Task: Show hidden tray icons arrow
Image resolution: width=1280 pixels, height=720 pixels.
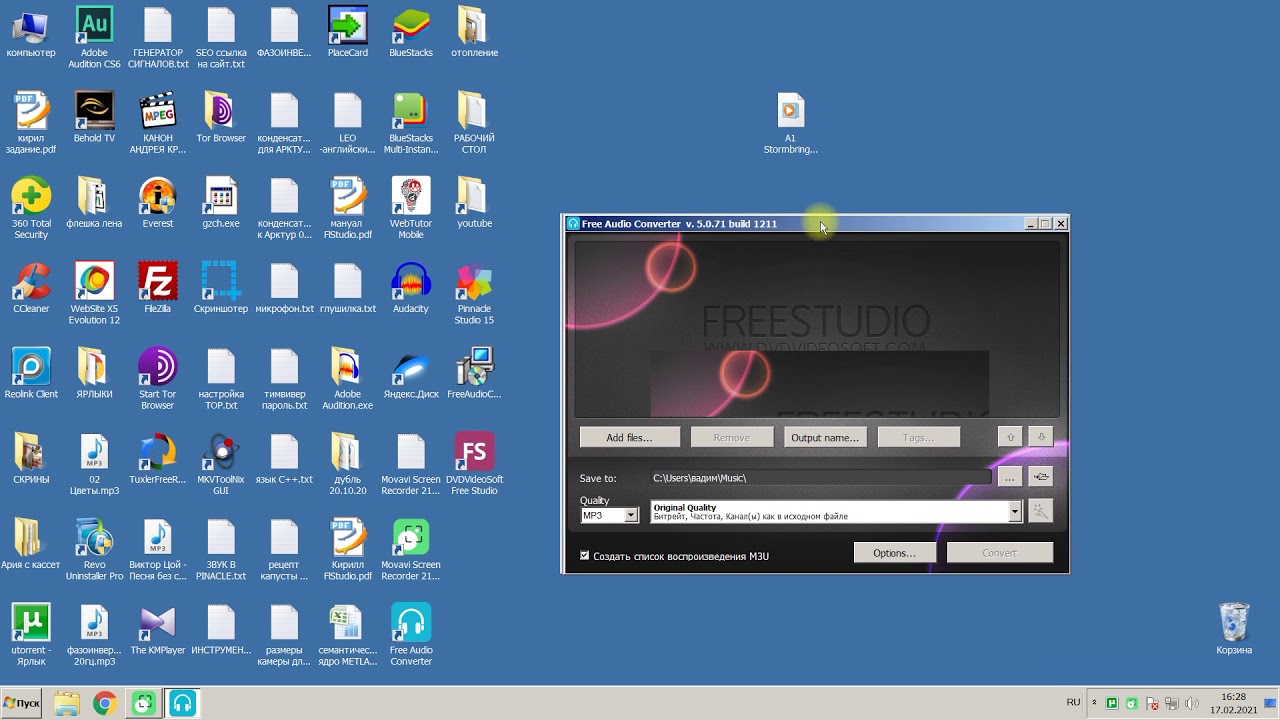Action: click(1094, 703)
